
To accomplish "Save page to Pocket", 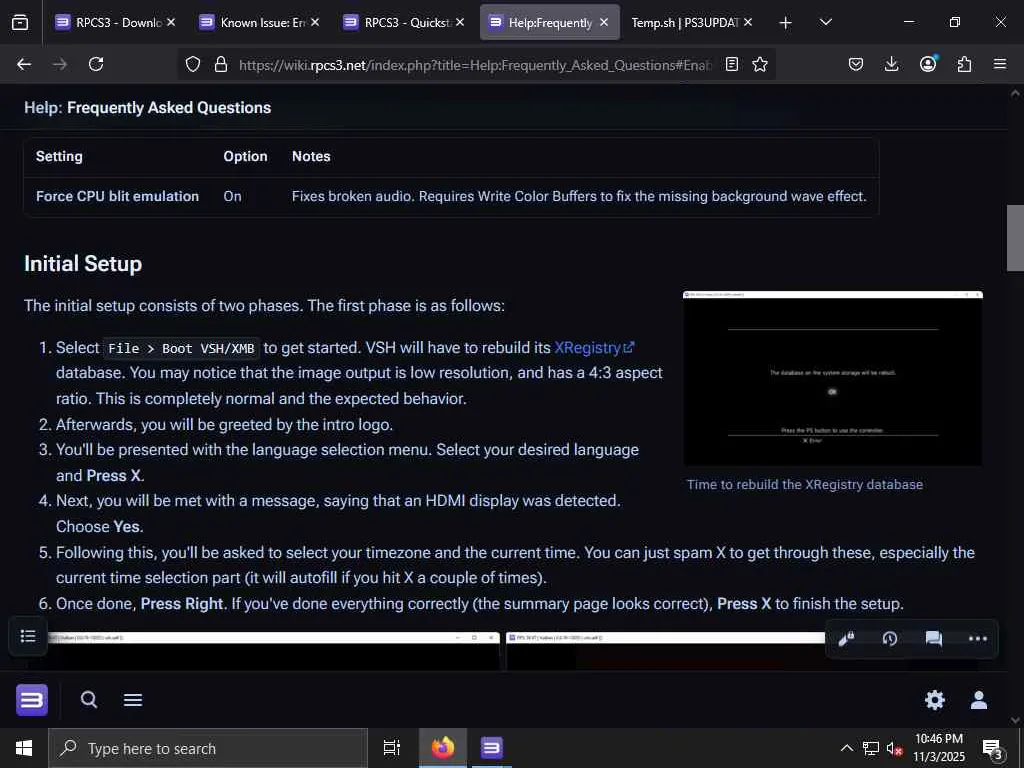I will pyautogui.click(x=856, y=64).
